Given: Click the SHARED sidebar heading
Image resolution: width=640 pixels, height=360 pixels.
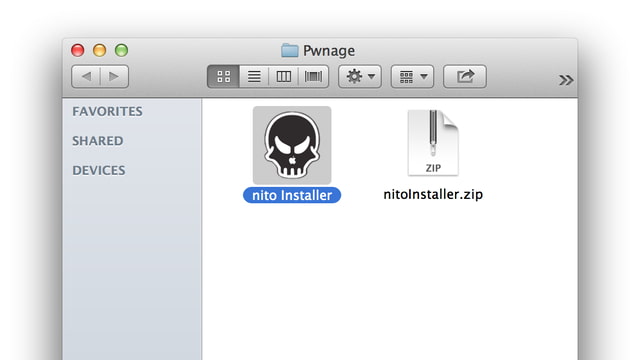Looking at the screenshot, I should pos(98,141).
